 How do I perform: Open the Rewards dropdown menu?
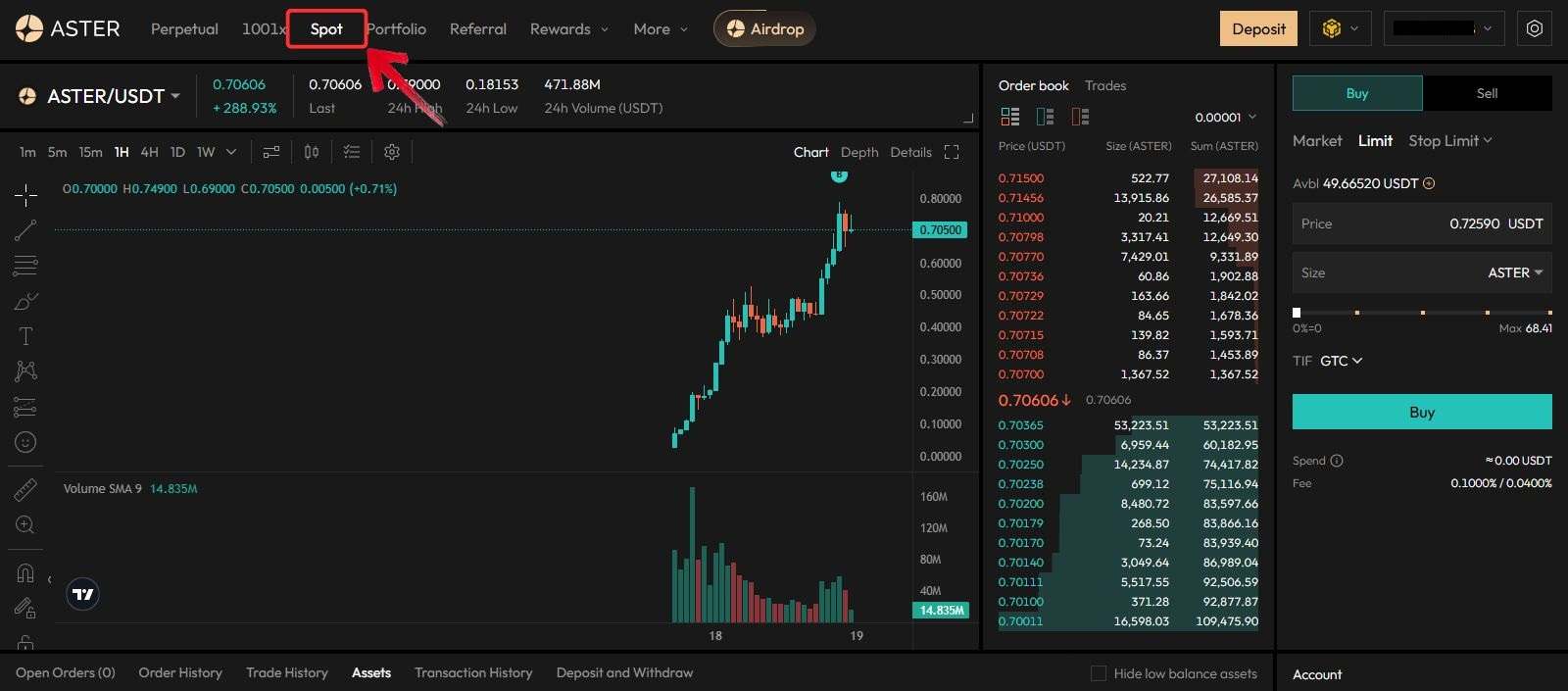569,28
